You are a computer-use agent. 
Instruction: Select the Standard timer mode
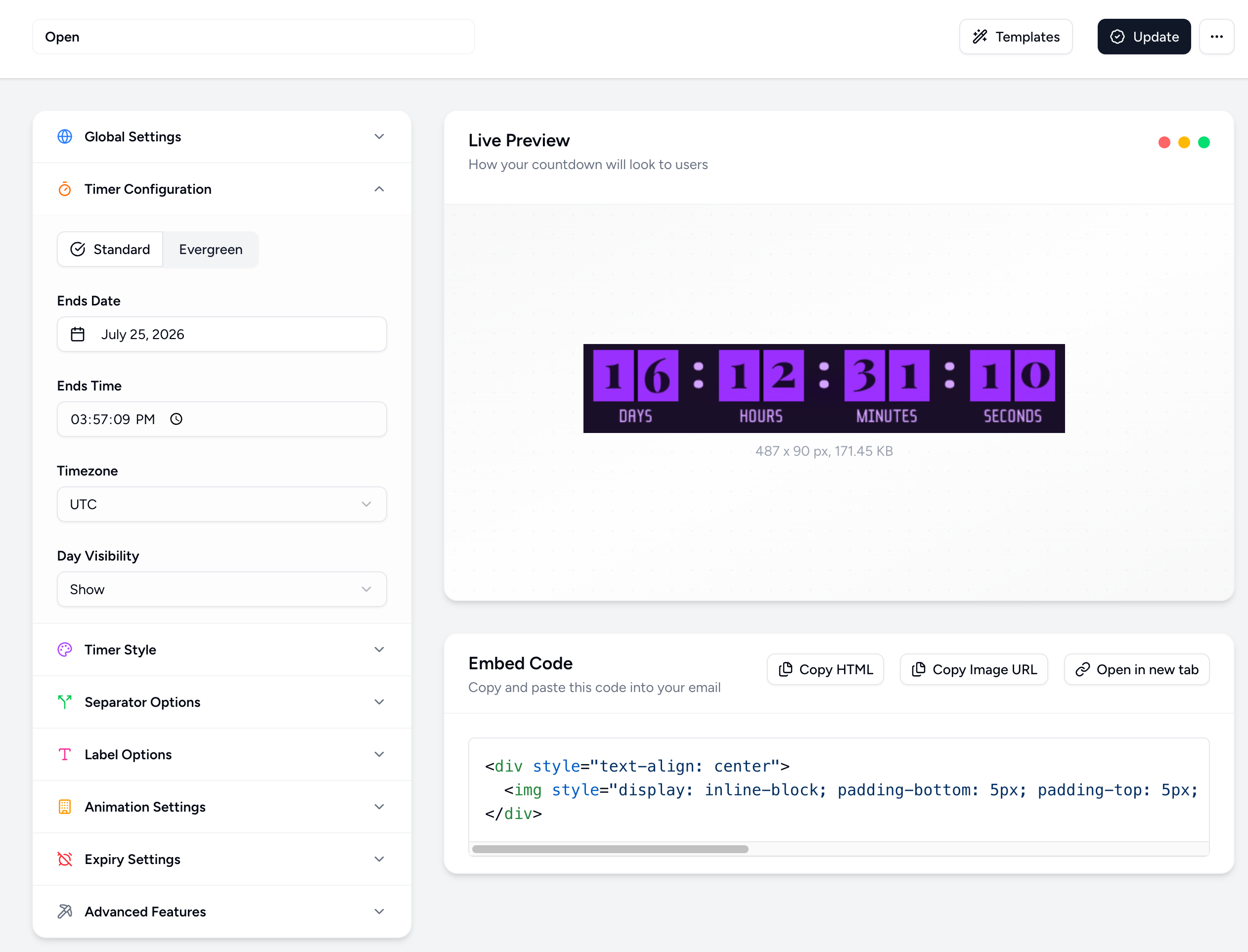110,249
